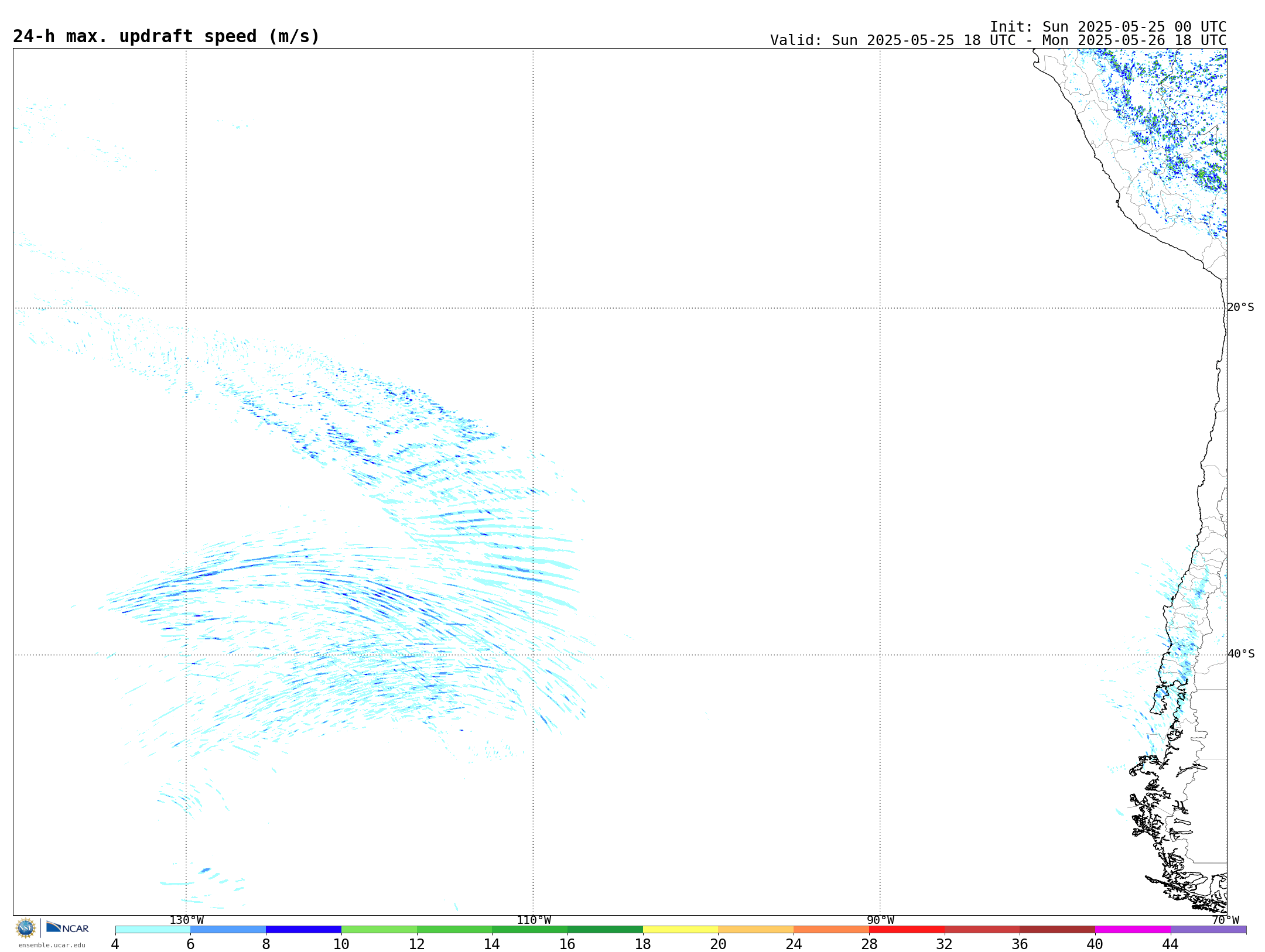Click the colorbar tick label "12"
Viewport: 1265px width, 952px height.
pyautogui.click(x=417, y=944)
